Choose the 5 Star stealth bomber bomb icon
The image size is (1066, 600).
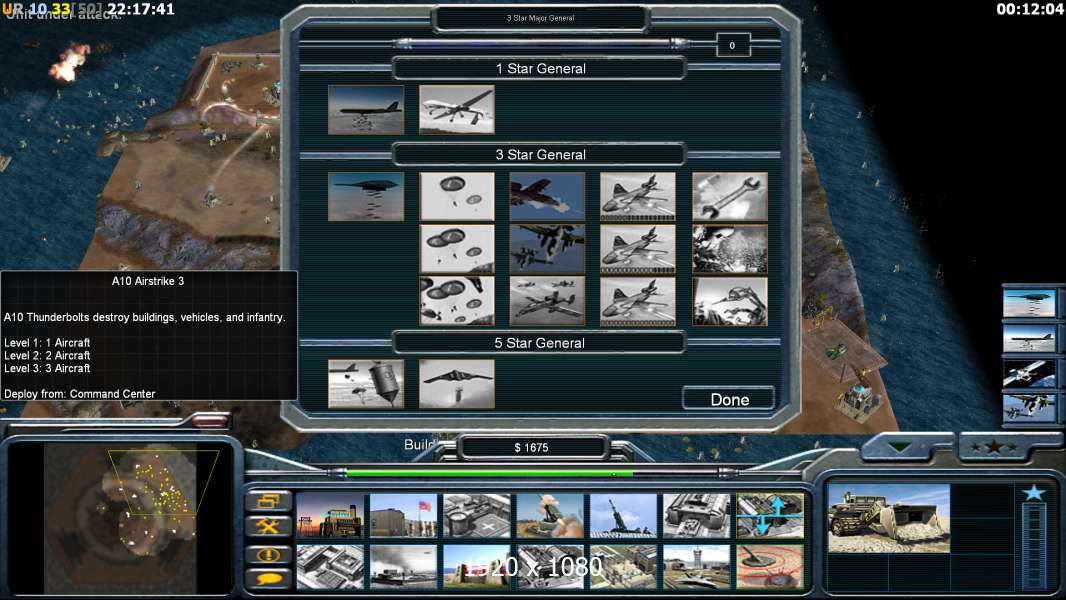point(457,384)
